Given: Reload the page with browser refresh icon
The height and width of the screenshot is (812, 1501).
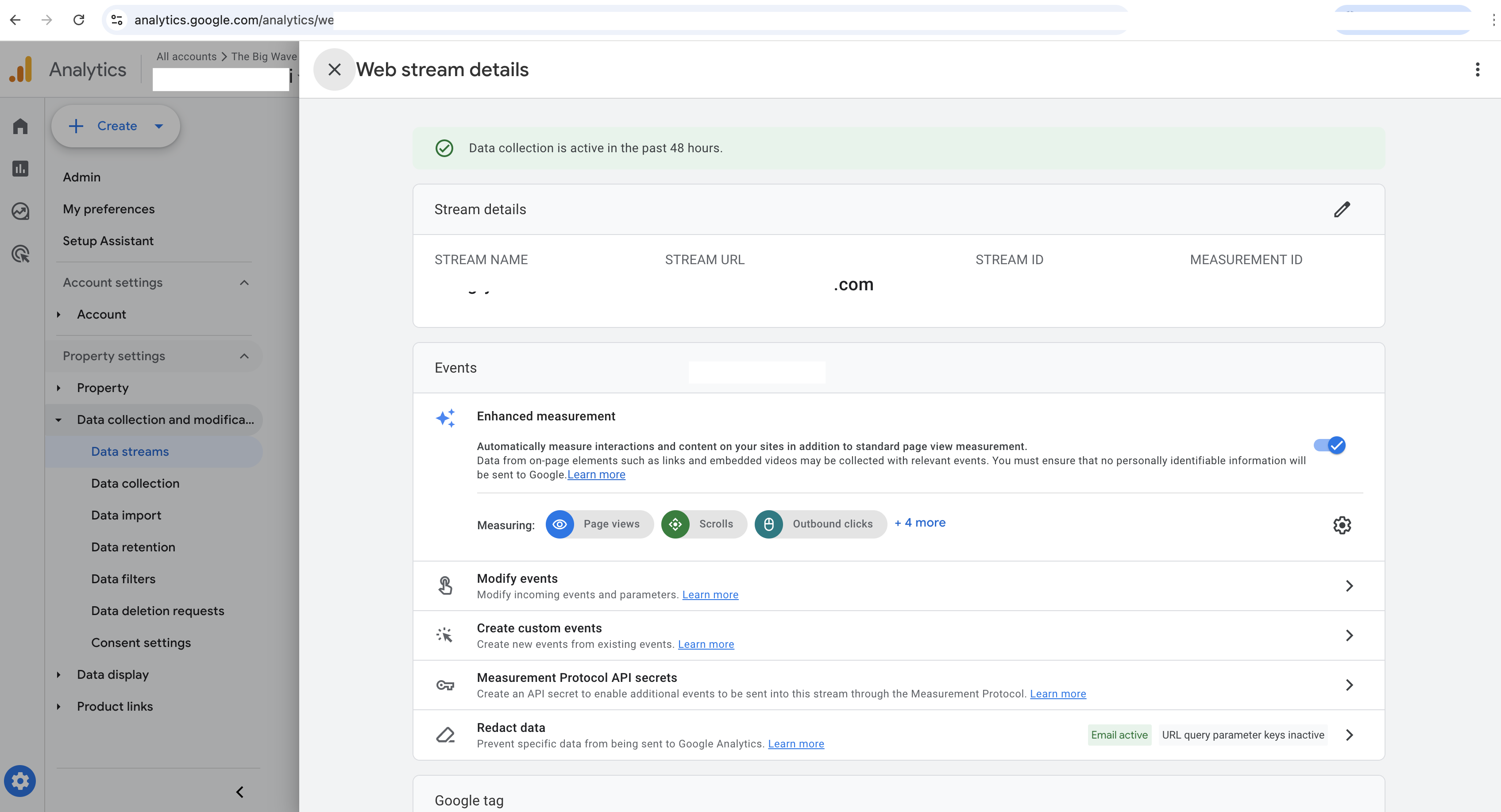Looking at the screenshot, I should tap(79, 20).
